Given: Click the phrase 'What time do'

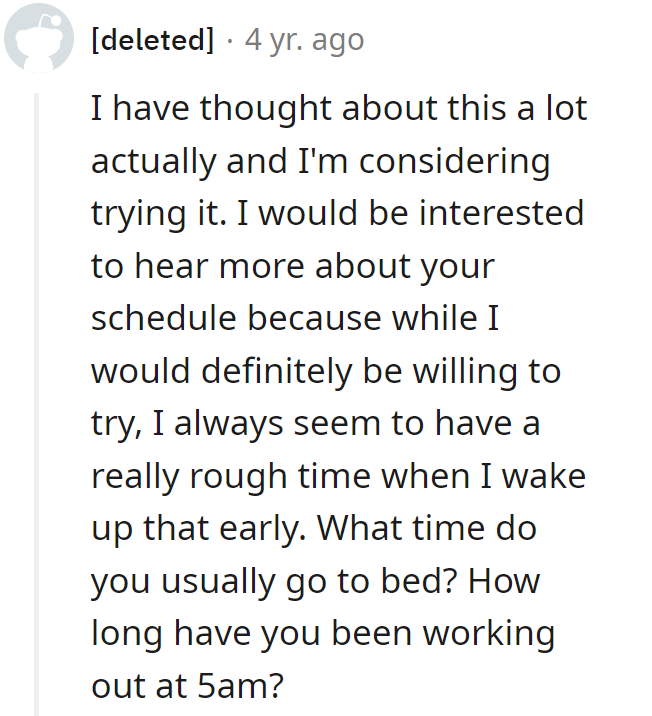Looking at the screenshot, I should pos(427,528).
